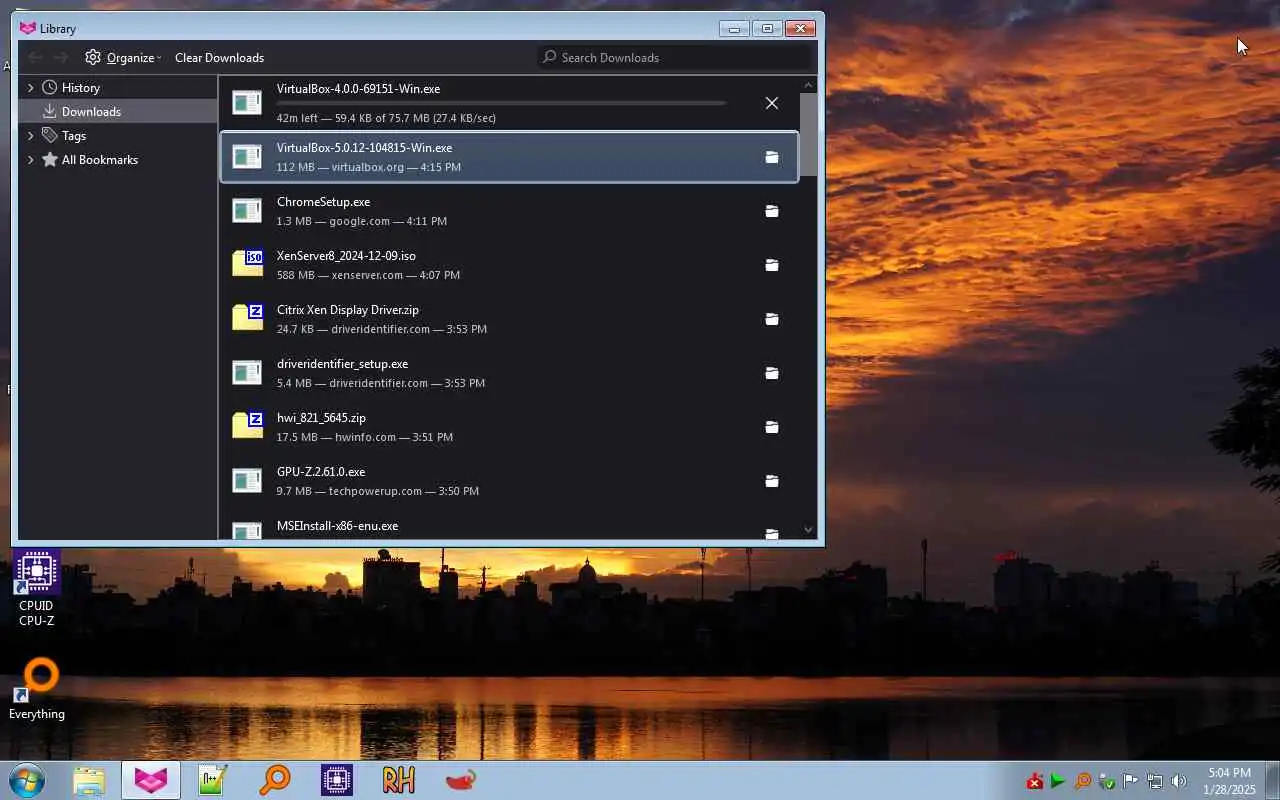Select hwi_821_5645.zip entry
Screen dimensions: 1280x800
[509, 427]
